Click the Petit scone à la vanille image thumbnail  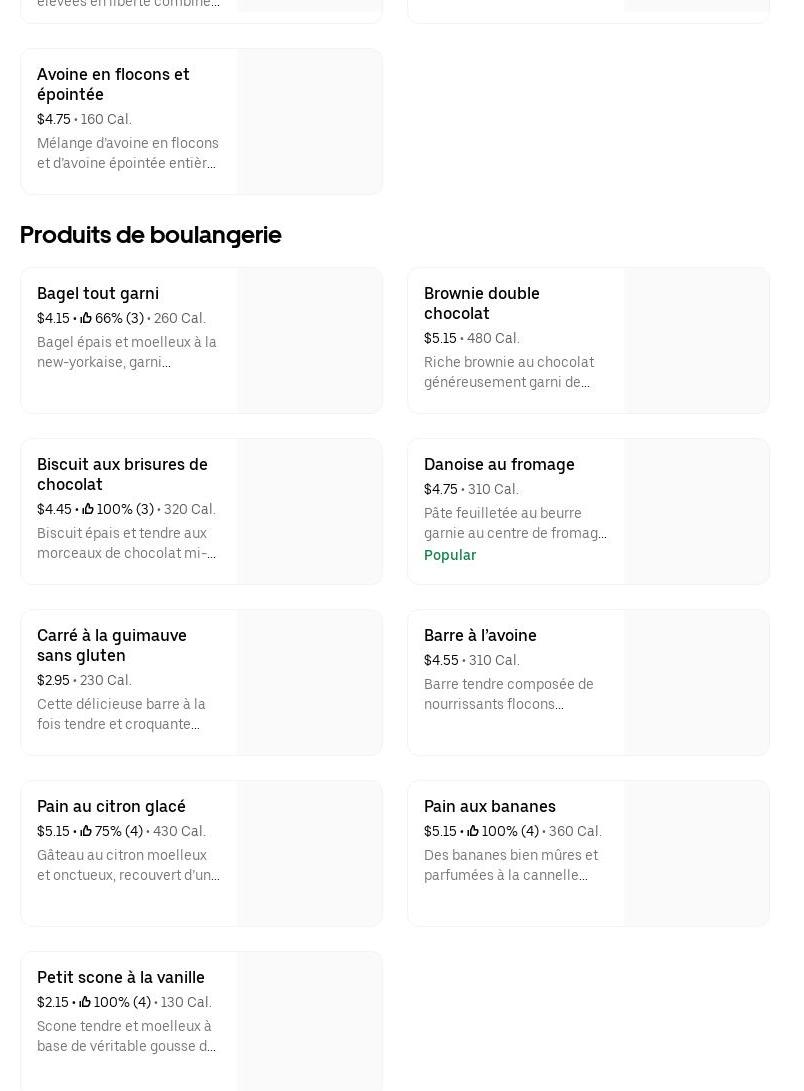(x=309, y=1022)
